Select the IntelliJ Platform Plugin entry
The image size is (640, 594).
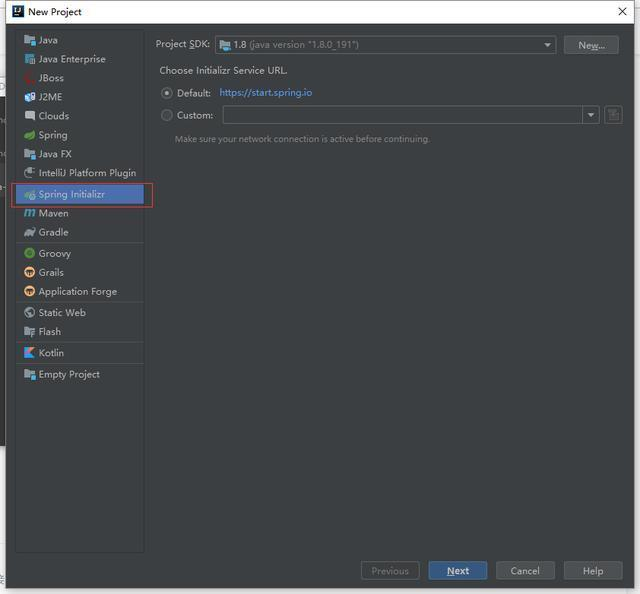coord(80,173)
